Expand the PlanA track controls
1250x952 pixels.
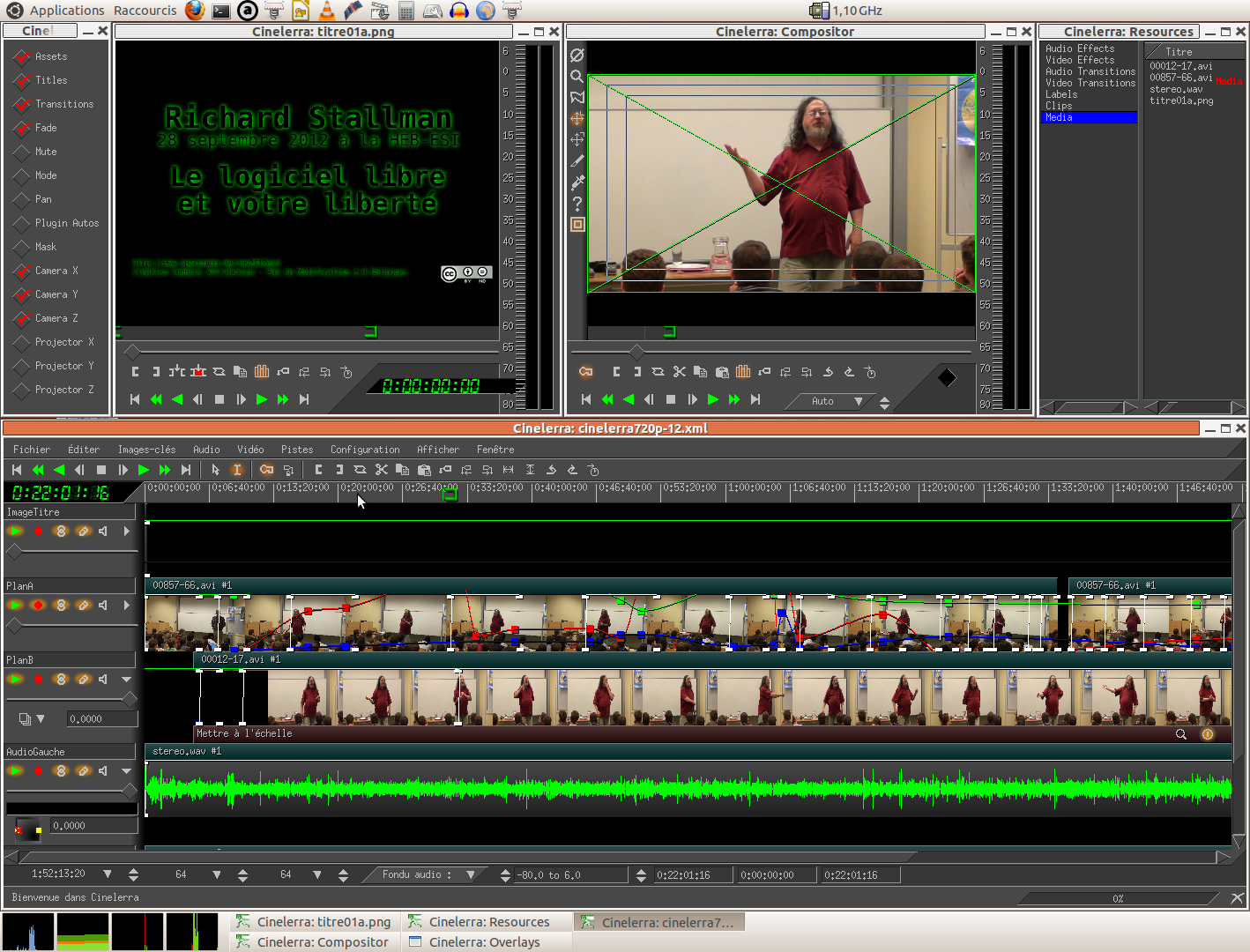[127, 605]
